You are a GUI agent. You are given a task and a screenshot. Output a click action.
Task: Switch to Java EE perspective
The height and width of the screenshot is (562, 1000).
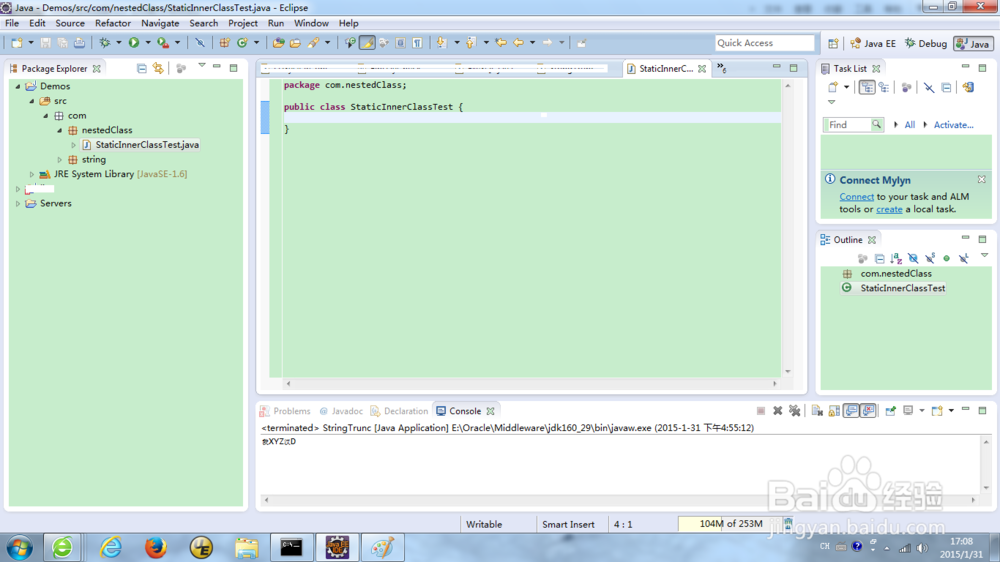872,43
